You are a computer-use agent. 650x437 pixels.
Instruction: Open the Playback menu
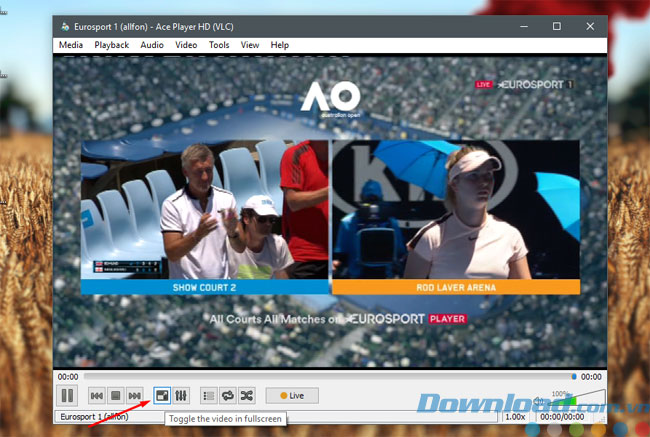tap(111, 45)
